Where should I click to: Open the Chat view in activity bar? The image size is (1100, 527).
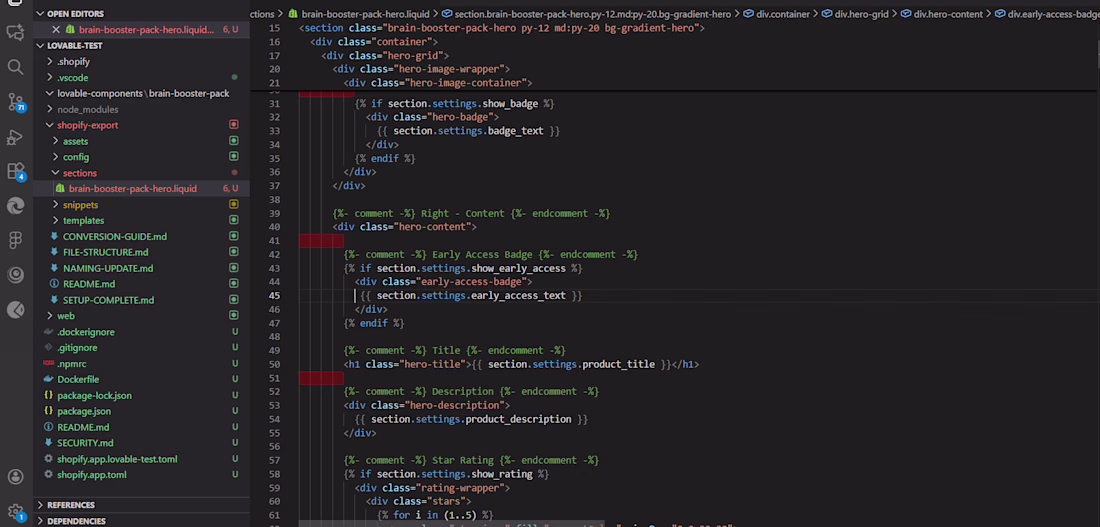pos(15,32)
